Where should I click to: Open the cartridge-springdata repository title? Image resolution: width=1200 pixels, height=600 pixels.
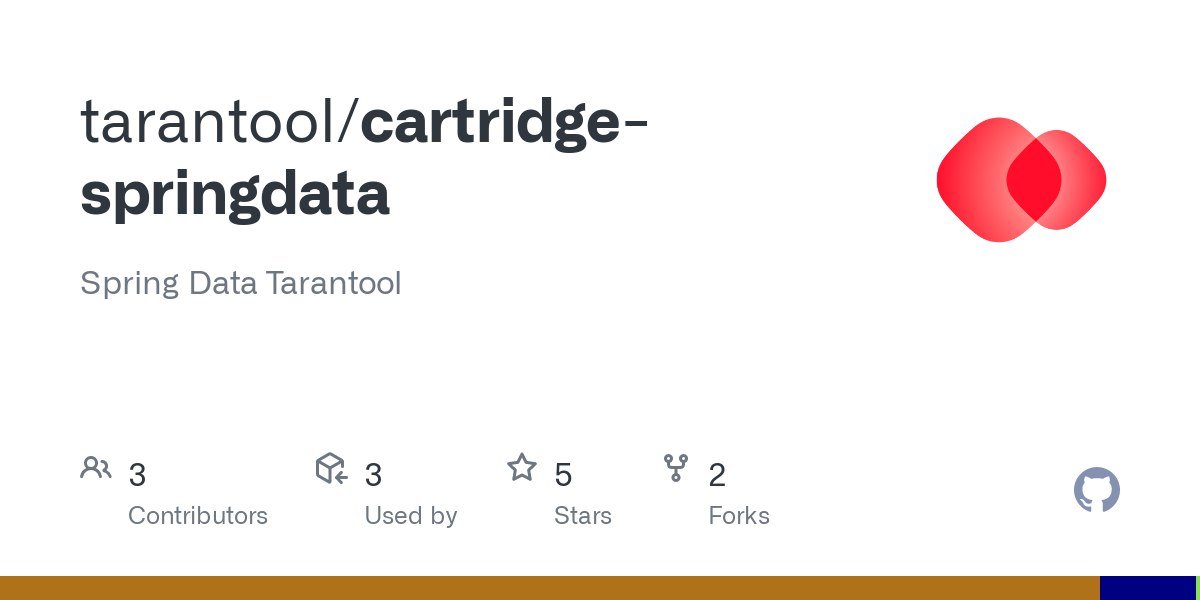366,158
